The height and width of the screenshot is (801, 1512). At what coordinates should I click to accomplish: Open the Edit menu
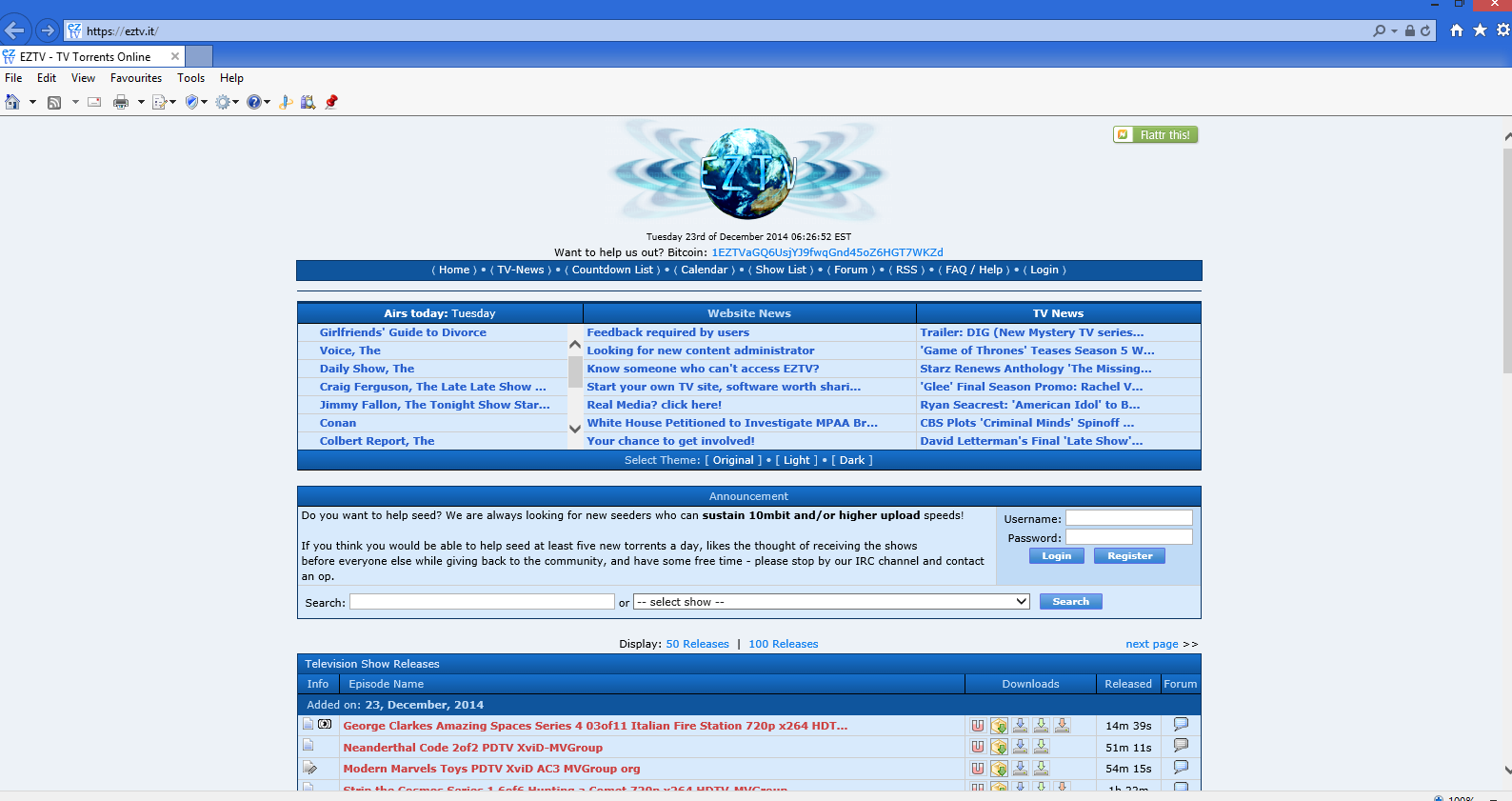[47, 78]
